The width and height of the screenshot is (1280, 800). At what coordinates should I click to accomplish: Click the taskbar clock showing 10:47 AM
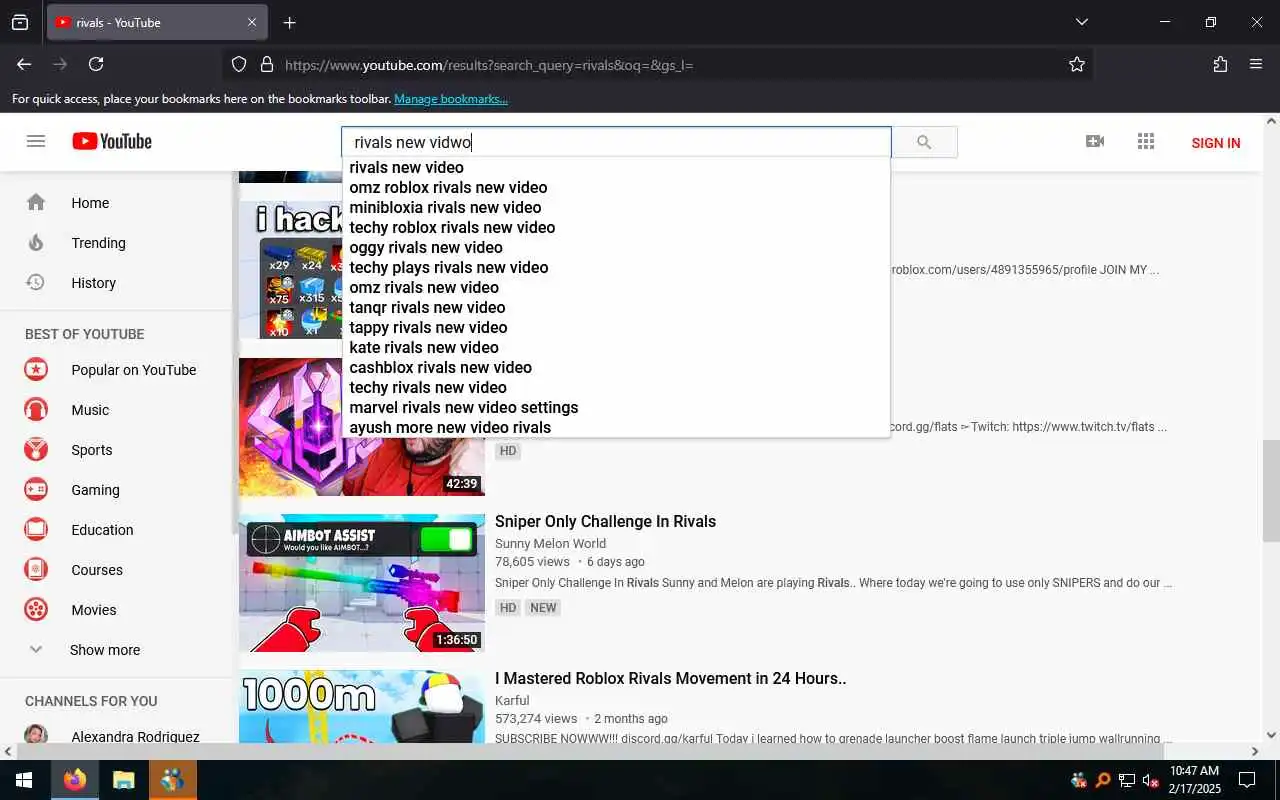coord(1194,780)
